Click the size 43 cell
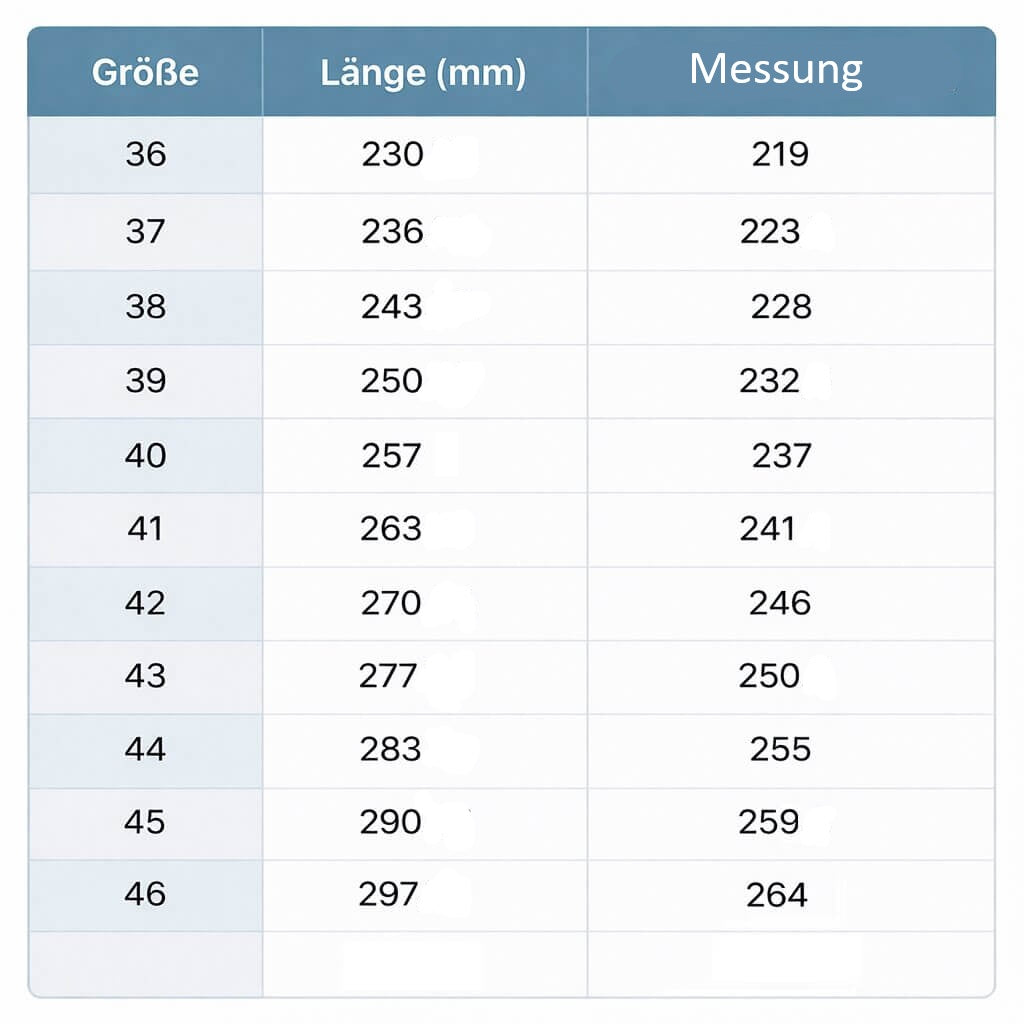 146,676
